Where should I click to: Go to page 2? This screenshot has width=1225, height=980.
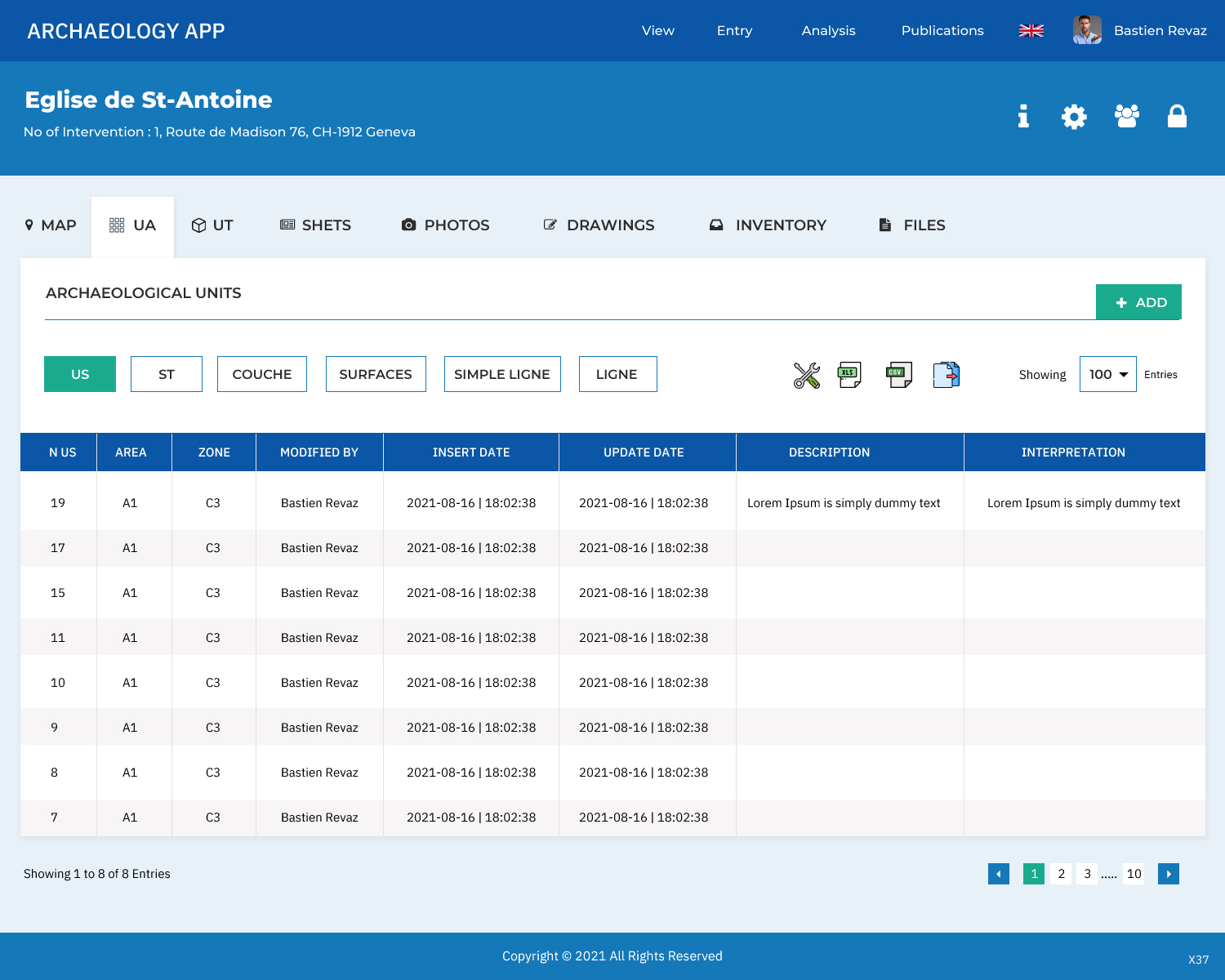pyautogui.click(x=1061, y=874)
